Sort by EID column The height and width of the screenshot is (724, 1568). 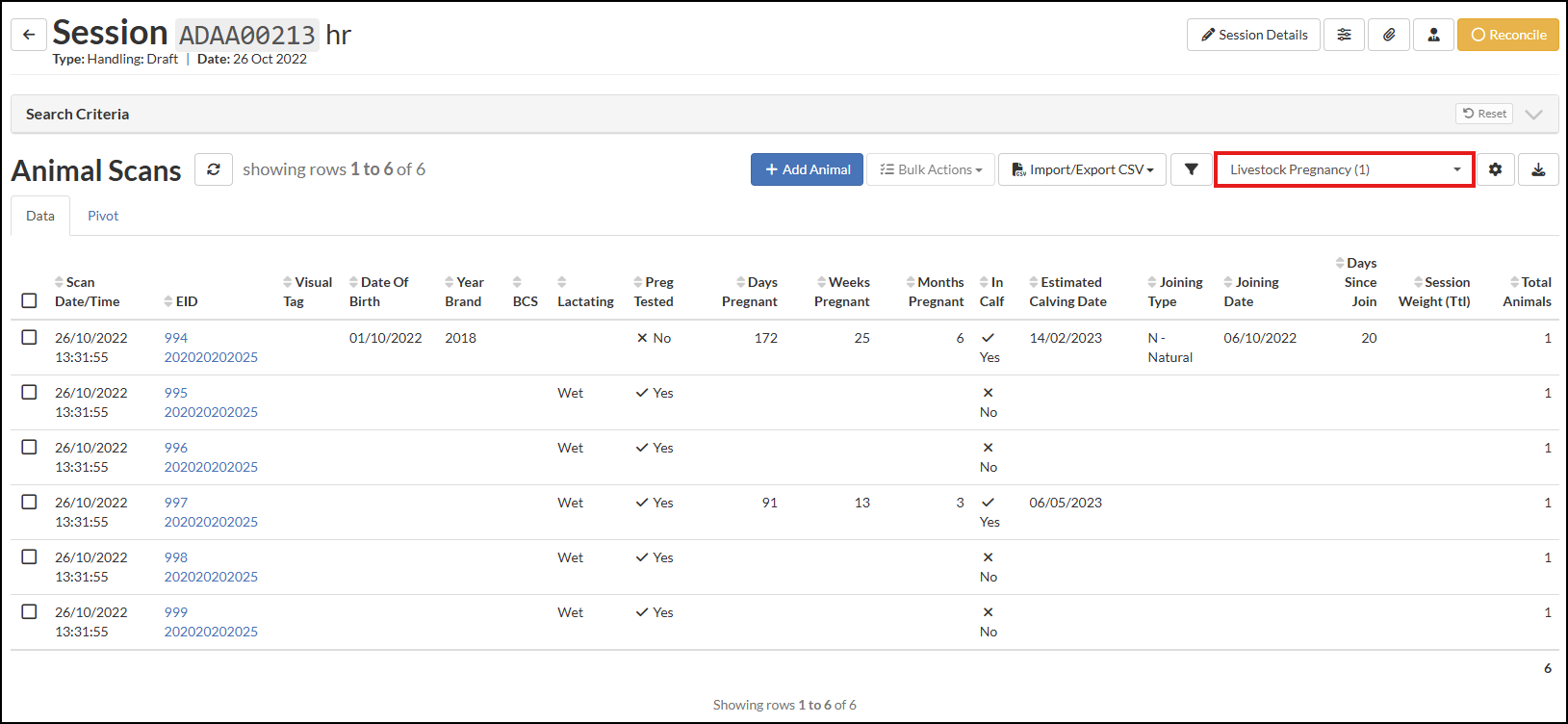[181, 301]
